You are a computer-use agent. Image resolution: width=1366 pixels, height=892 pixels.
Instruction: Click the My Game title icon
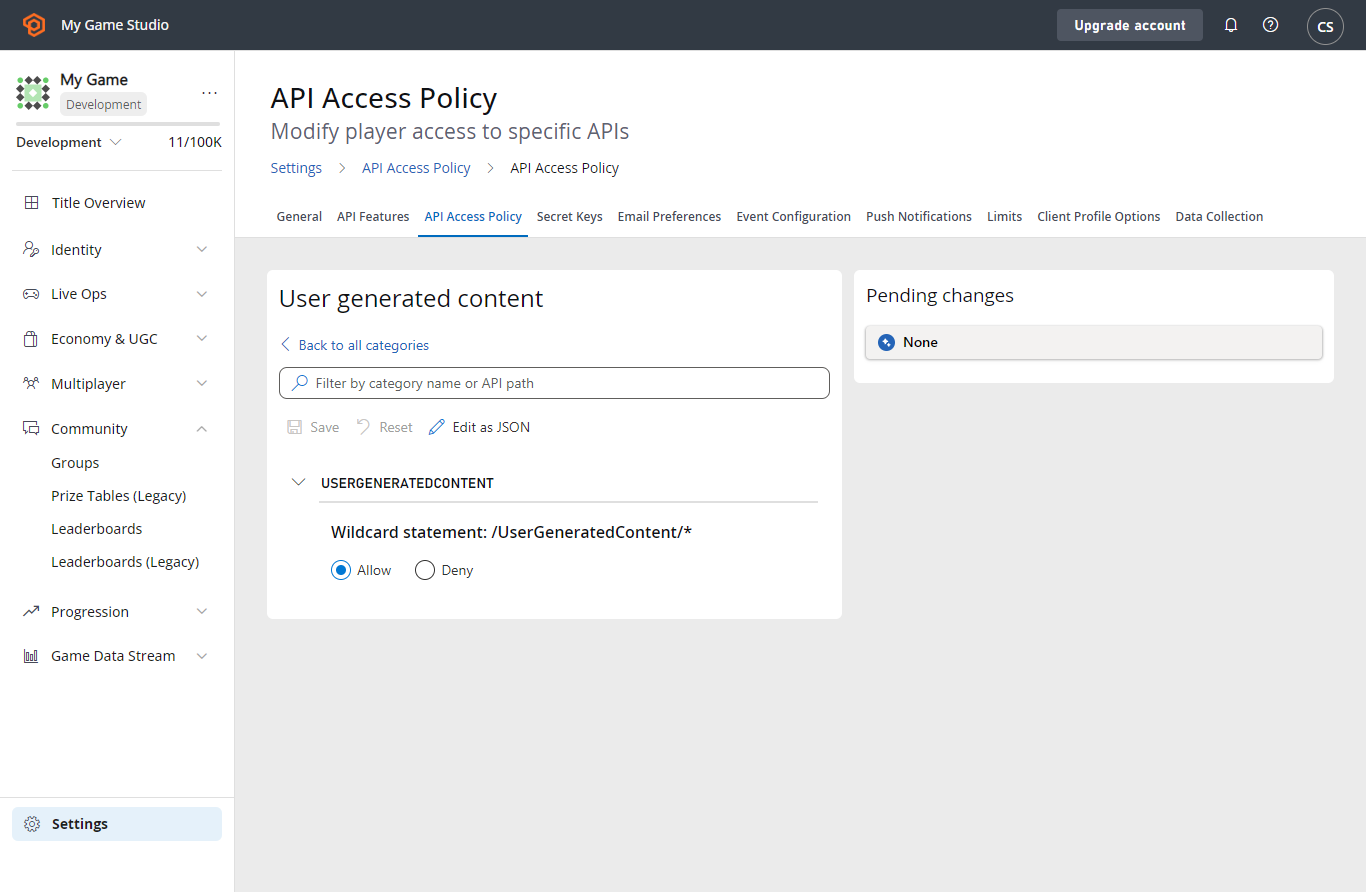[33, 92]
